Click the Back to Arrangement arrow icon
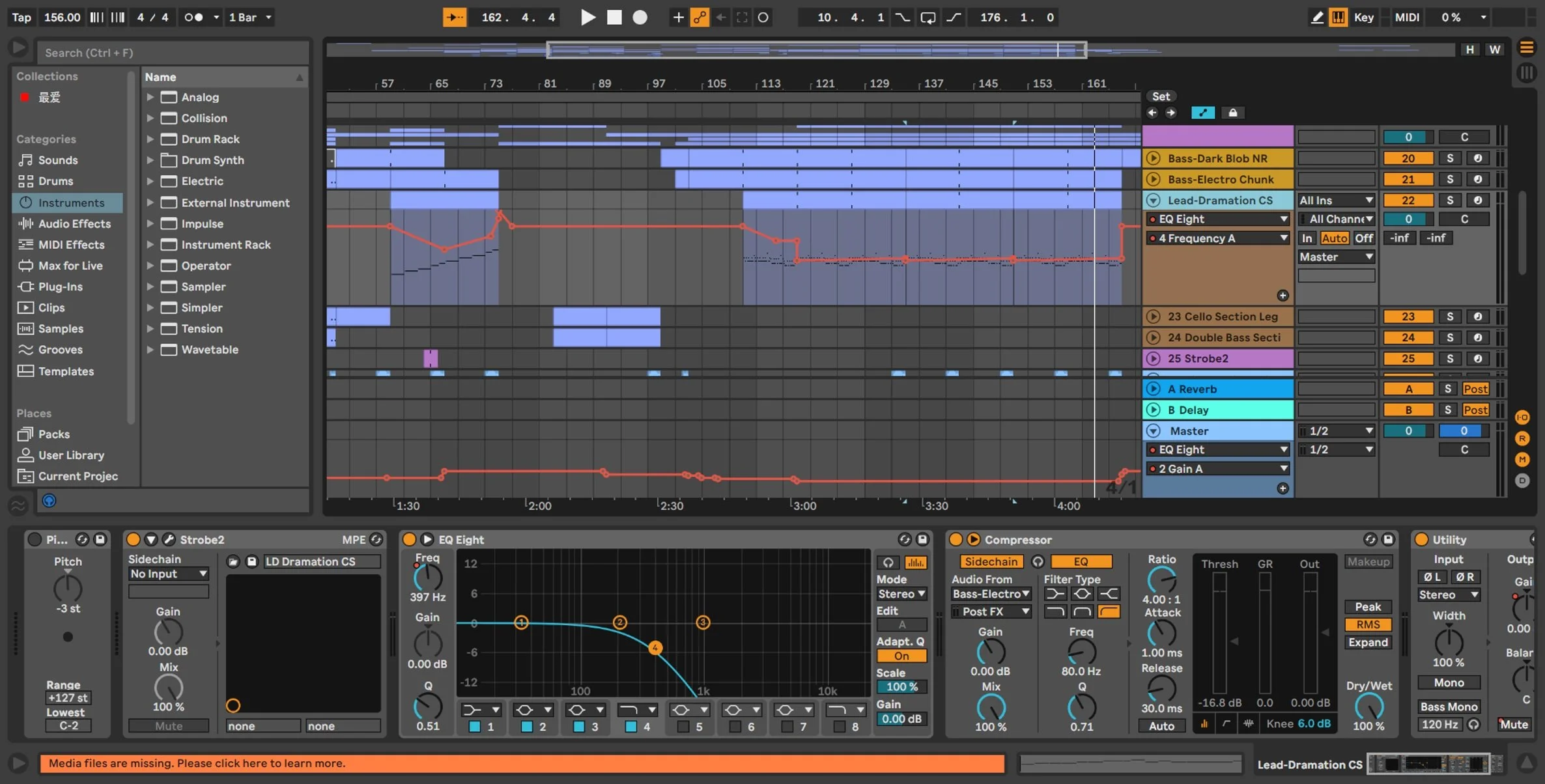The width and height of the screenshot is (1545, 784). (721, 18)
